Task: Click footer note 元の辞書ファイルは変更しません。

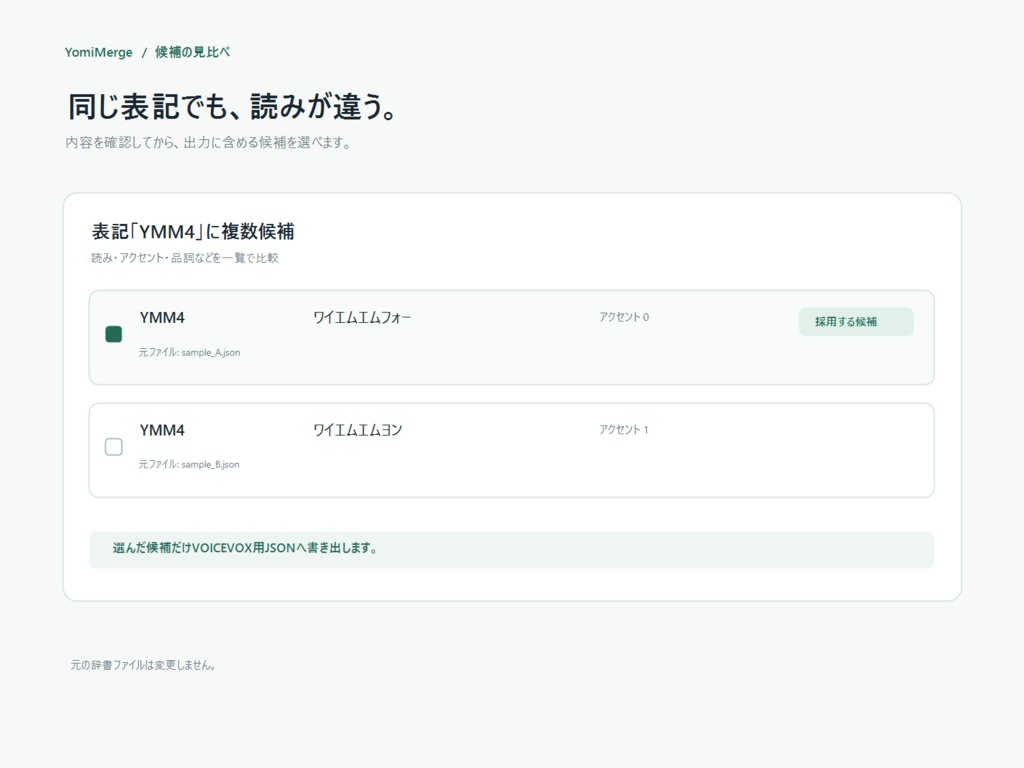Action: pyautogui.click(x=143, y=665)
